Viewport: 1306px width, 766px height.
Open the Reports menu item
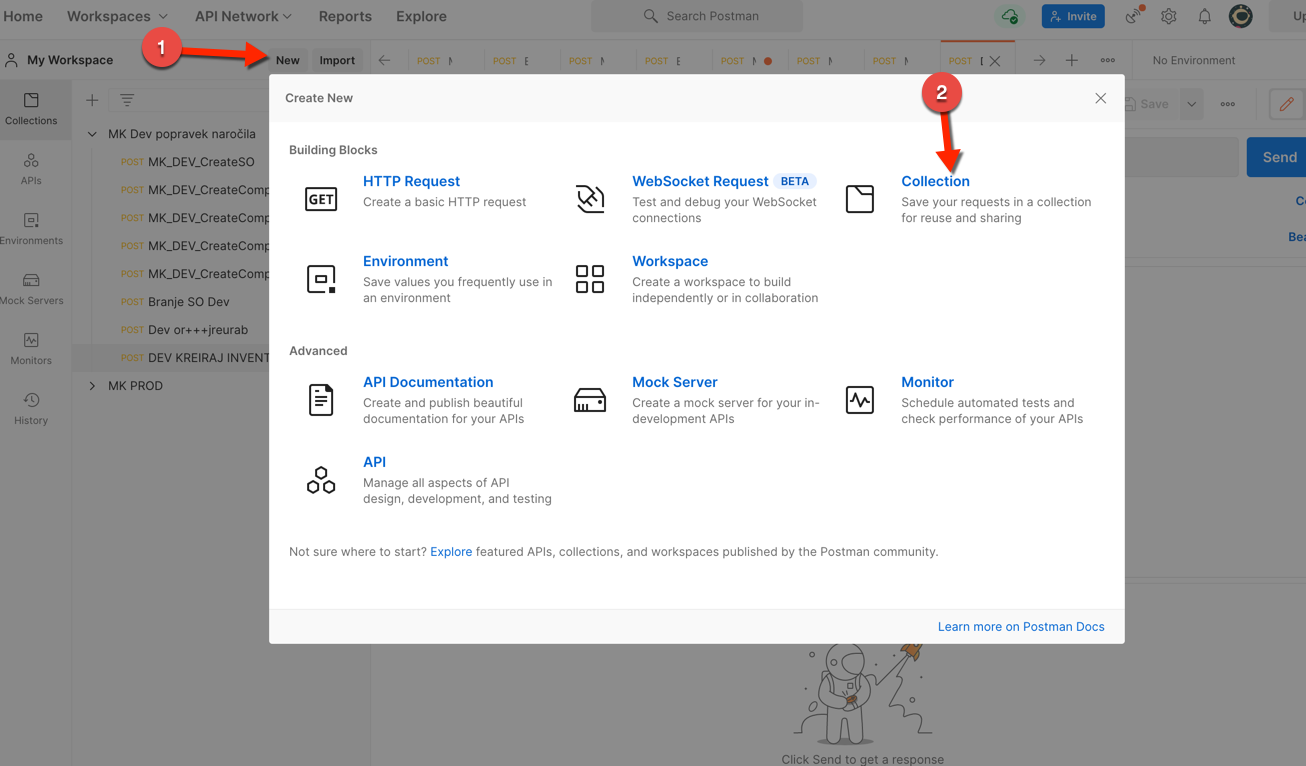pos(345,16)
